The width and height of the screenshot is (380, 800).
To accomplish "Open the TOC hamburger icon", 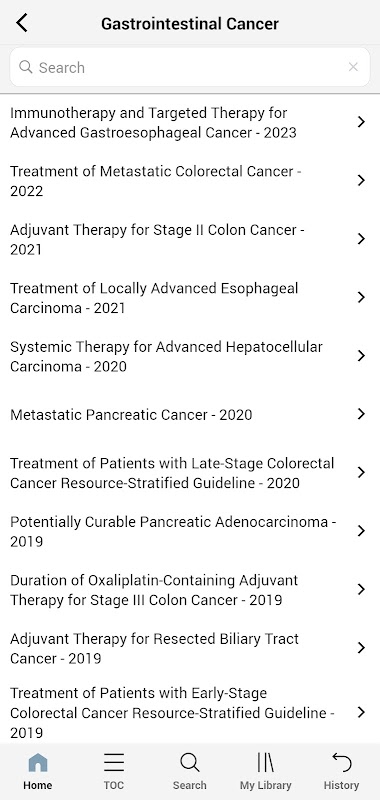I will pyautogui.click(x=114, y=771).
